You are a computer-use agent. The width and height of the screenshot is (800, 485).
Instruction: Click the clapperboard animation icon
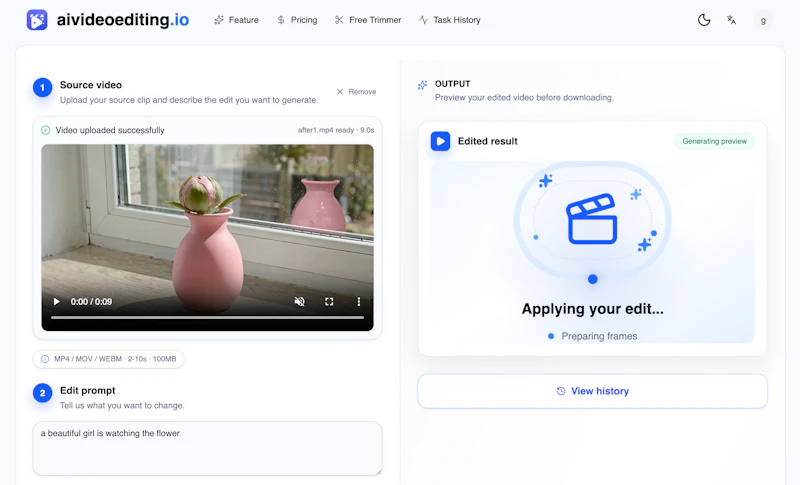tap(592, 218)
